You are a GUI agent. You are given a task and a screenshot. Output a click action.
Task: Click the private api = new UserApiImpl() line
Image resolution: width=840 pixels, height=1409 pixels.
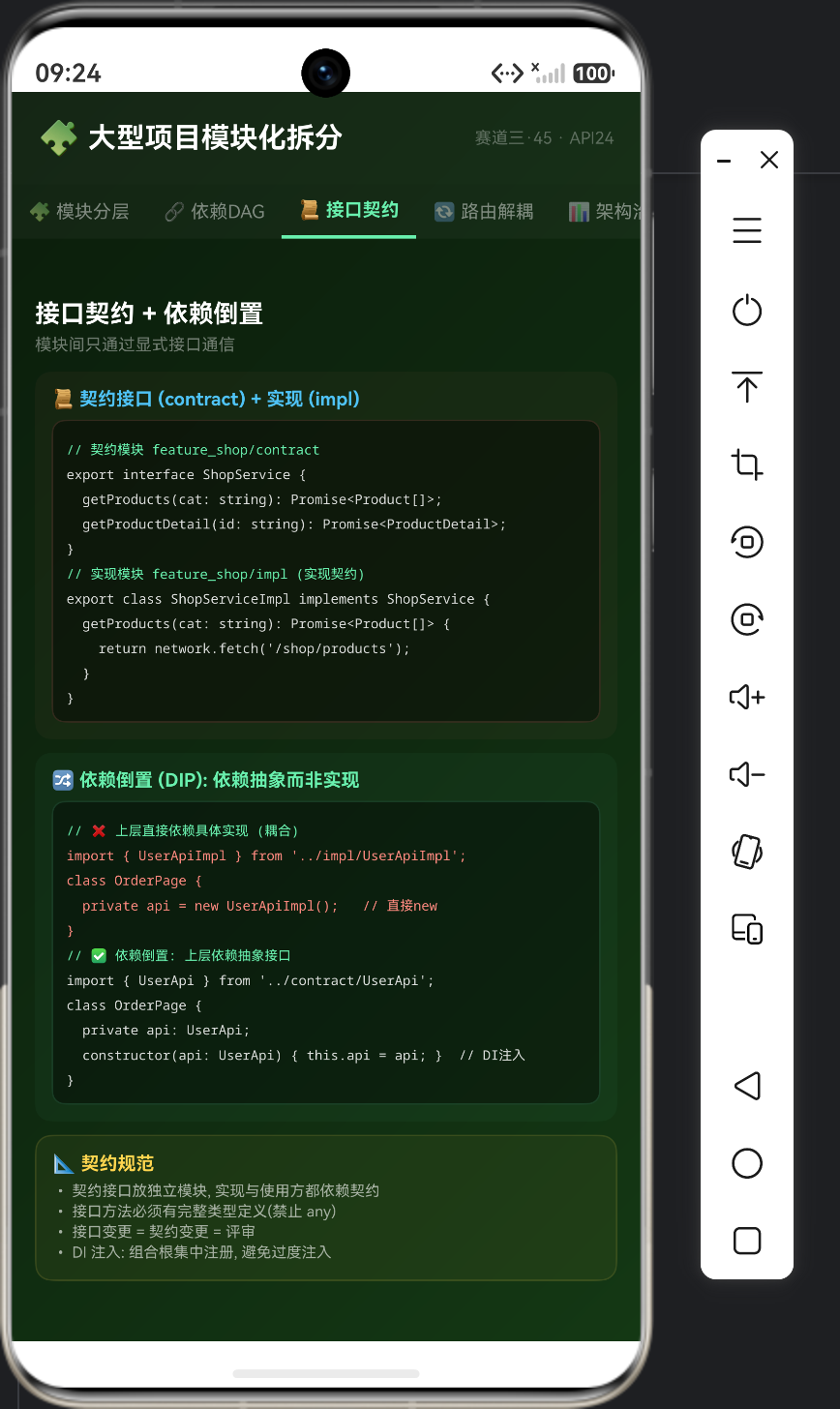(x=259, y=907)
